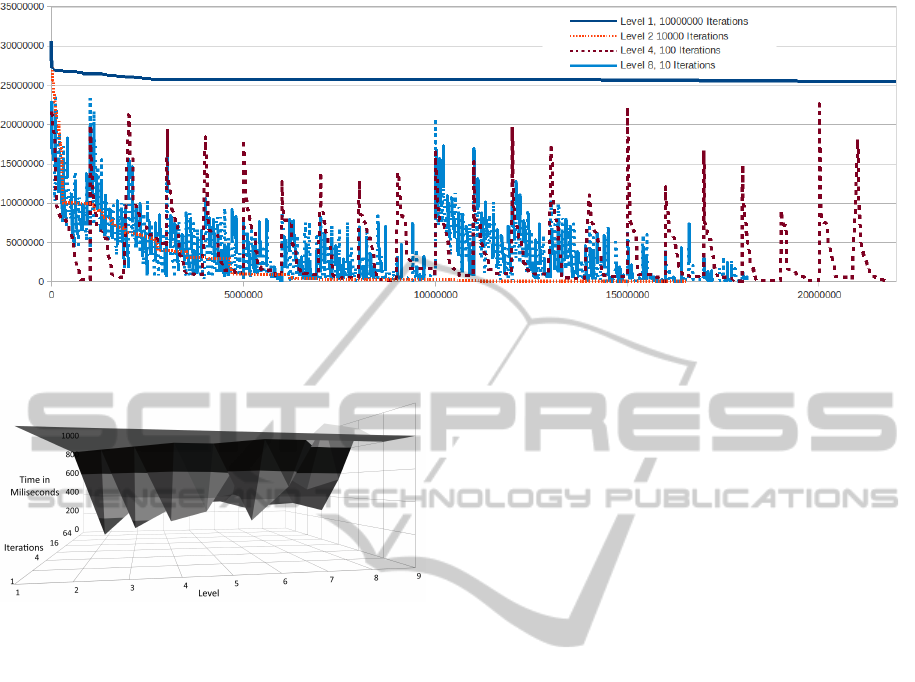Click the 15000000 x-axis label

628,295
